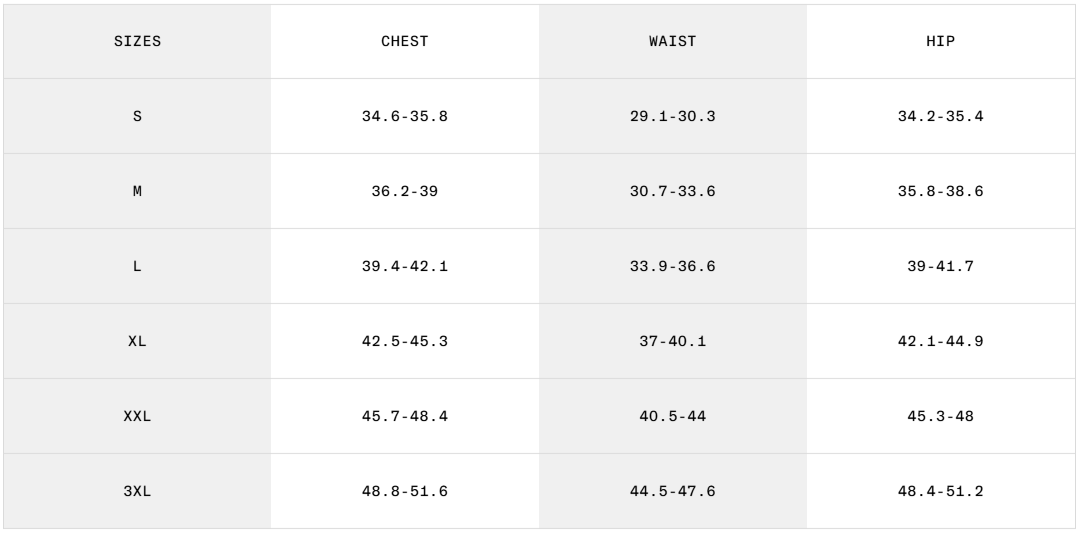Click chest value 39.4-42.1 in L row
1078x533 pixels.
(404, 266)
